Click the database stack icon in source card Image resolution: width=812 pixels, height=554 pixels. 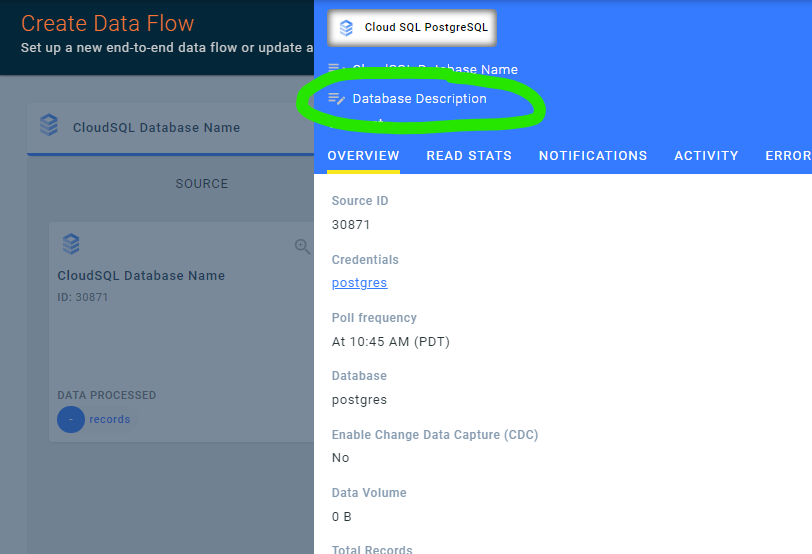[x=71, y=244]
